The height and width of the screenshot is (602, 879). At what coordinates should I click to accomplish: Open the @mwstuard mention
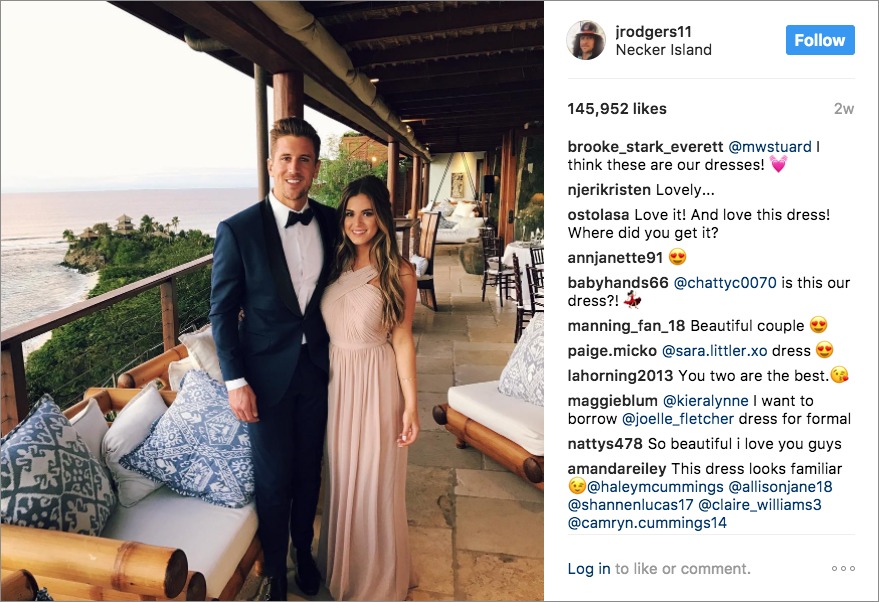[x=770, y=147]
